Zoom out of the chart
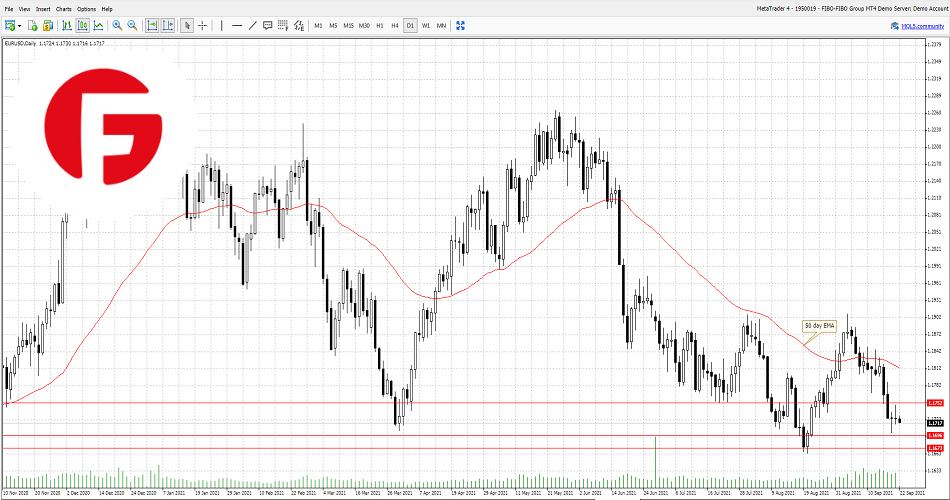This screenshot has height=500, width=950. (132, 25)
